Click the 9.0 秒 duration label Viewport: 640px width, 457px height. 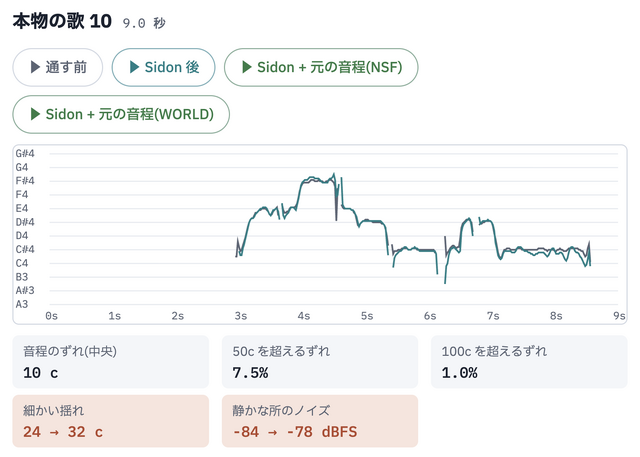click(x=144, y=23)
